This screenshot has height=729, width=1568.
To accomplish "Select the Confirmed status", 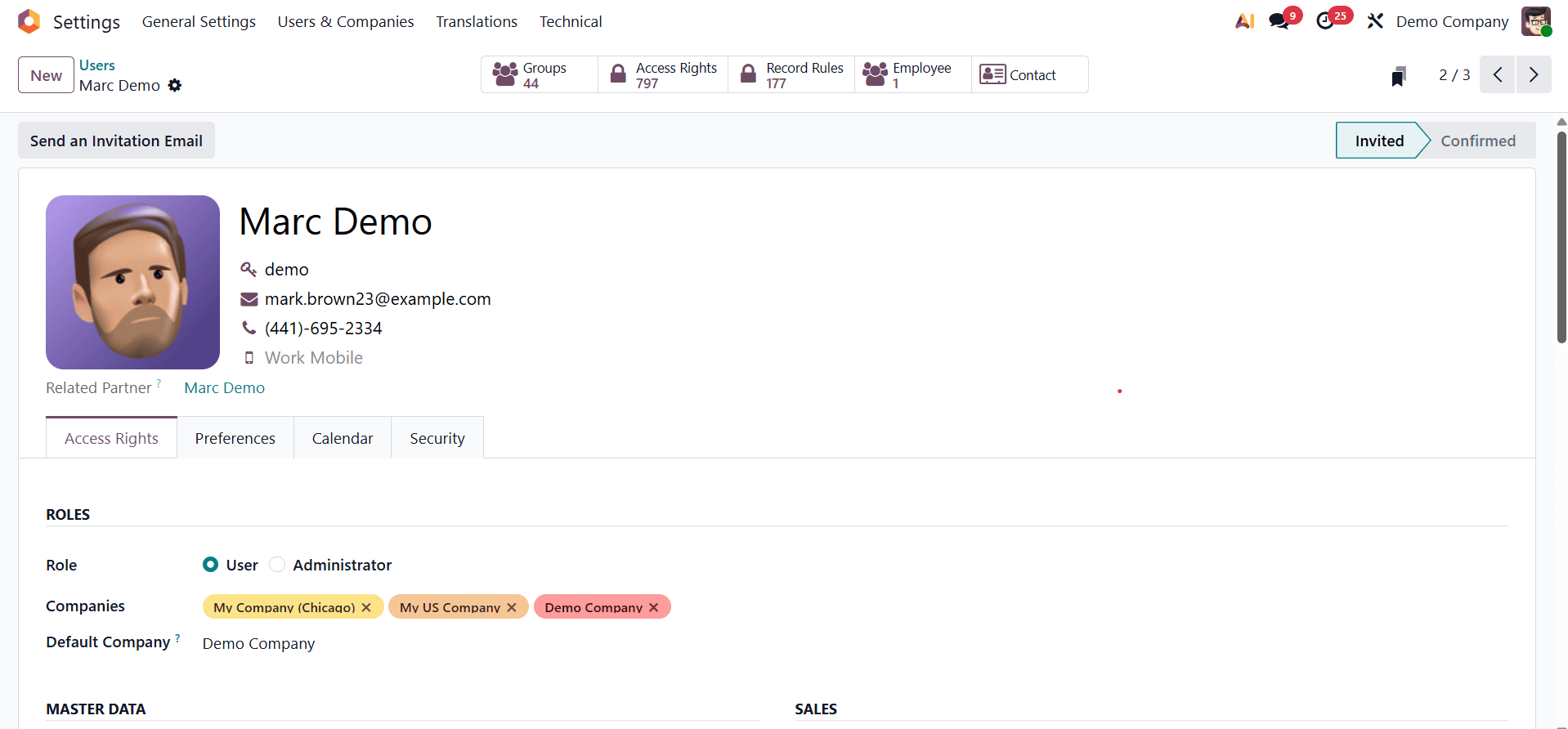I will [1478, 141].
